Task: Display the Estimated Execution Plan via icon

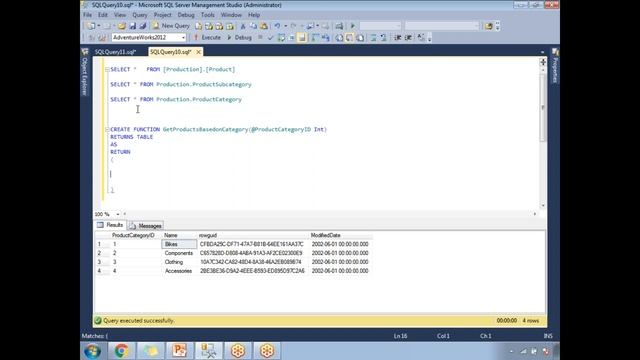Action: pos(281,38)
